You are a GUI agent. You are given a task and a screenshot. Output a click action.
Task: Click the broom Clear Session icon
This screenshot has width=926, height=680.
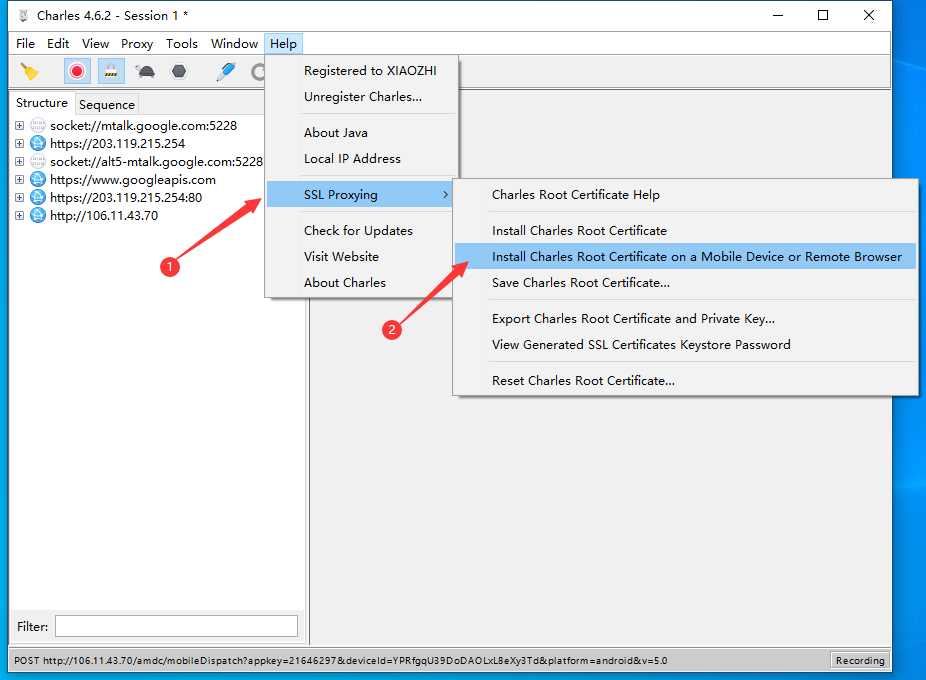coord(29,71)
